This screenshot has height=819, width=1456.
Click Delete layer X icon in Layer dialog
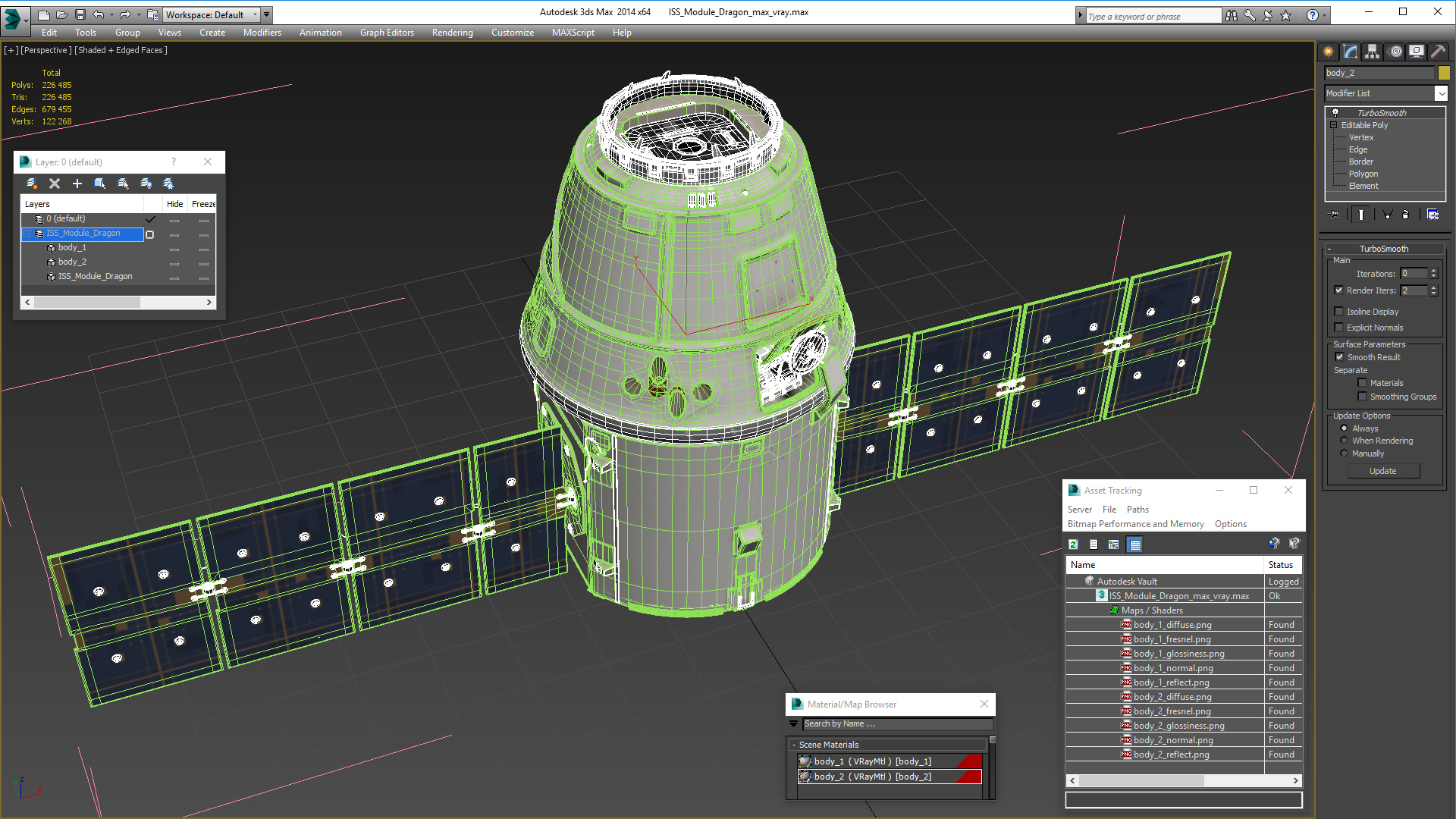(x=55, y=184)
